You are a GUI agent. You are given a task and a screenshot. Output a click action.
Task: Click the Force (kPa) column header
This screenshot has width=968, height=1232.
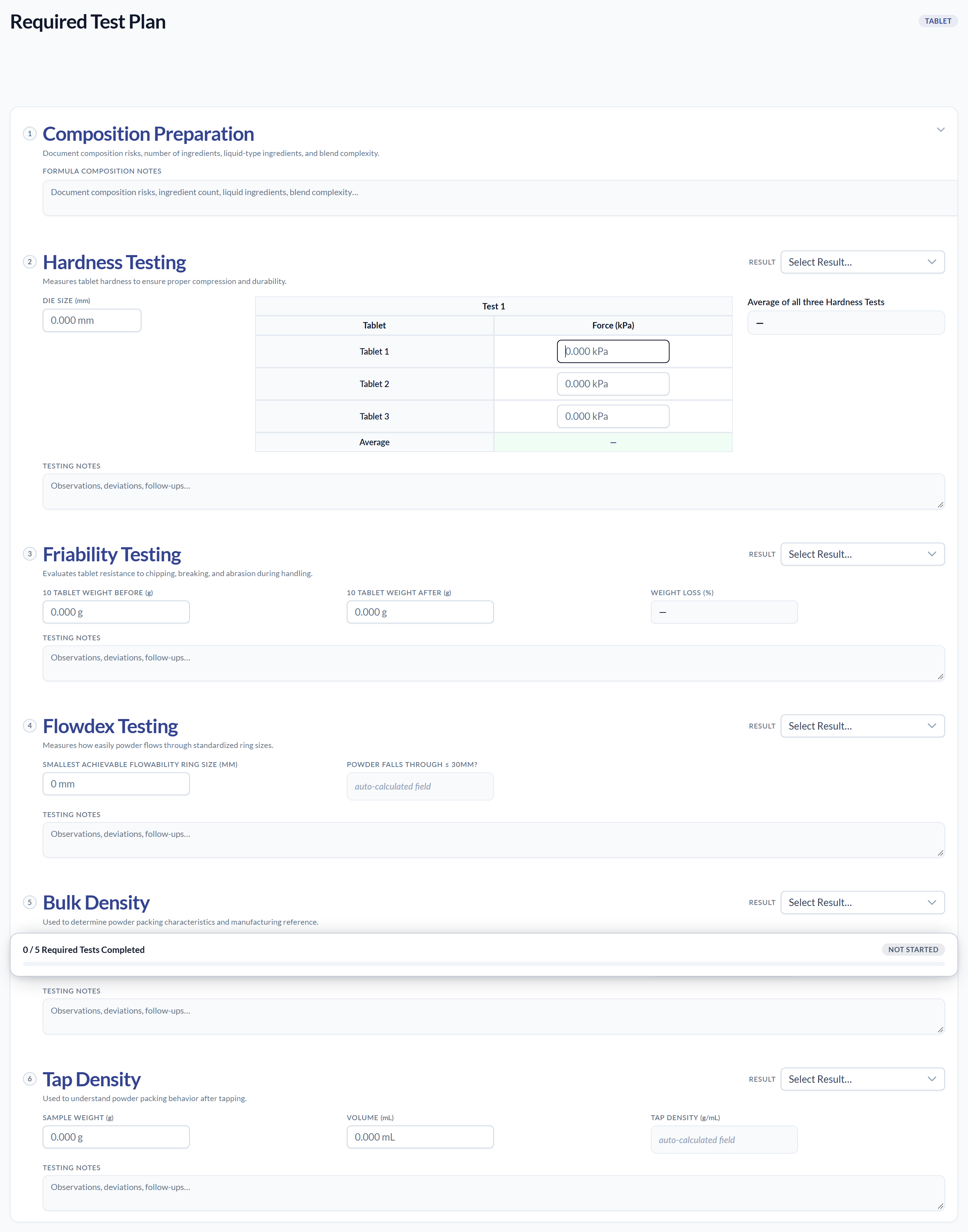(613, 325)
